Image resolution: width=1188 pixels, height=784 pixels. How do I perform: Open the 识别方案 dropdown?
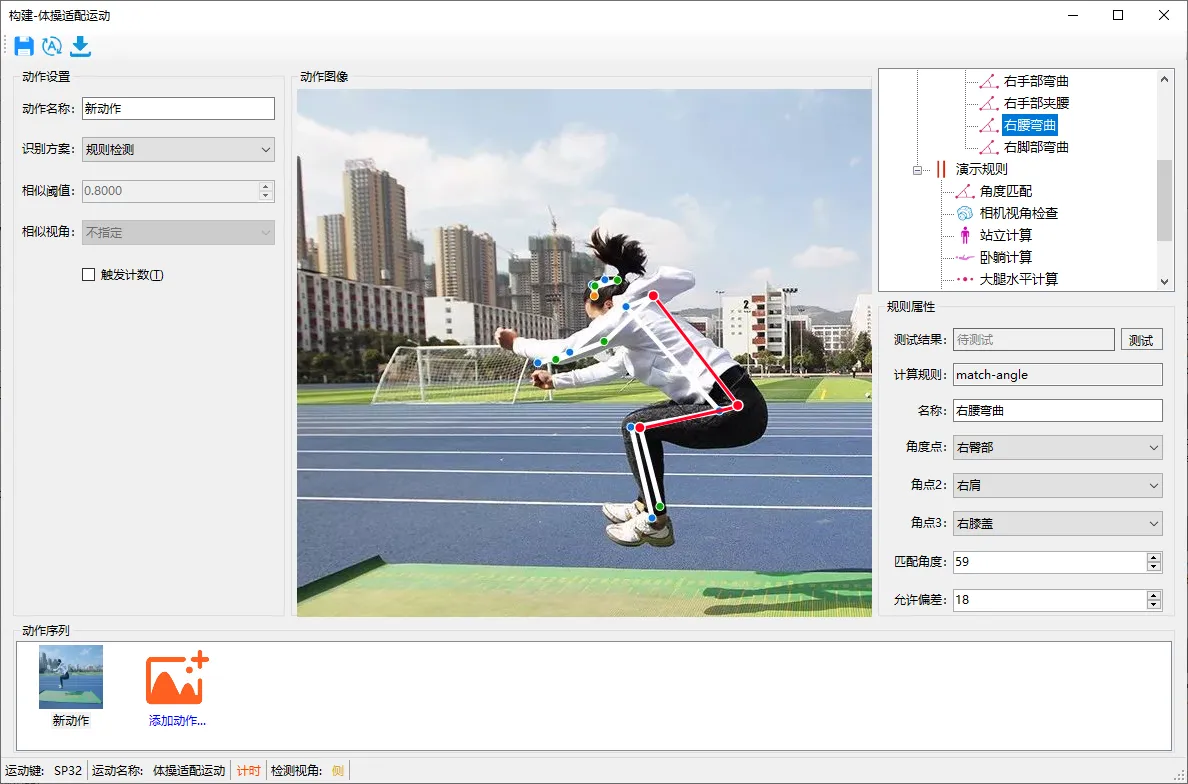178,150
